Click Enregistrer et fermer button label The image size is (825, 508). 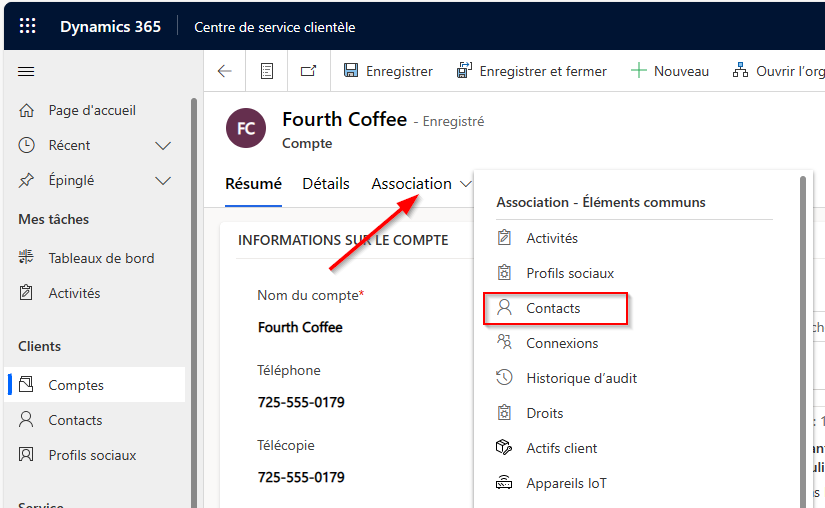543,71
